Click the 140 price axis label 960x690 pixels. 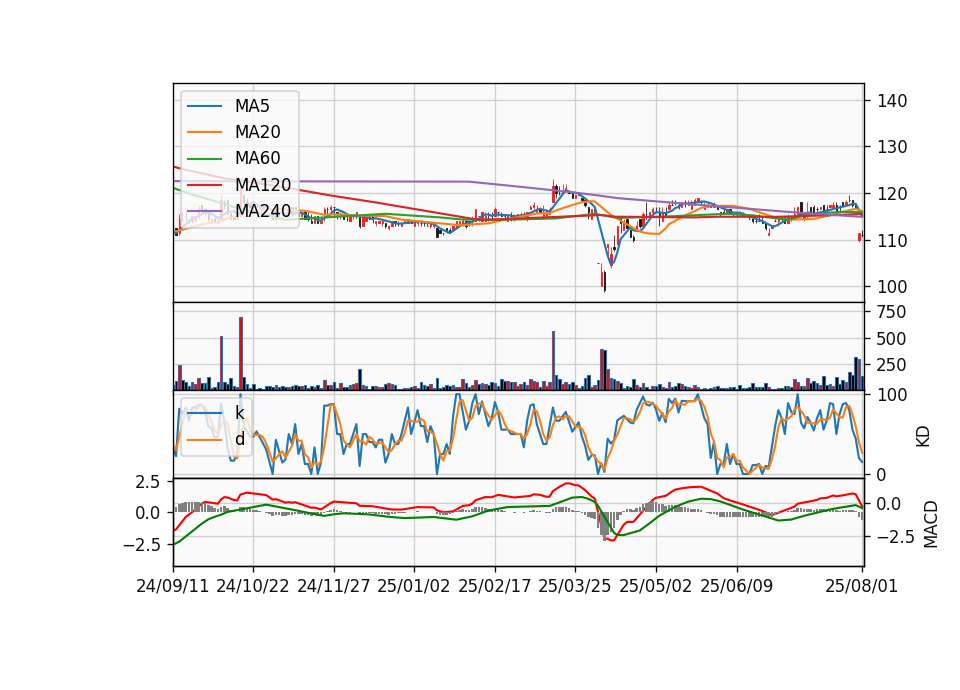[892, 101]
